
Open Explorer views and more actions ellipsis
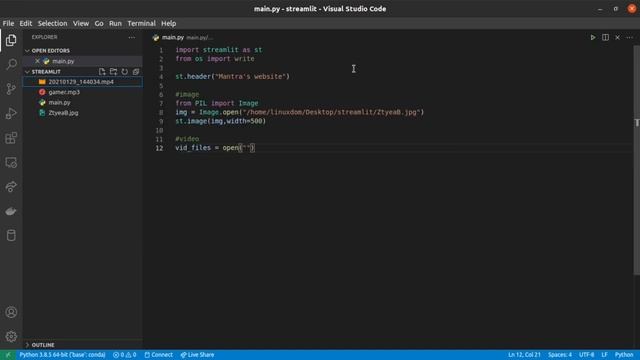pos(131,37)
